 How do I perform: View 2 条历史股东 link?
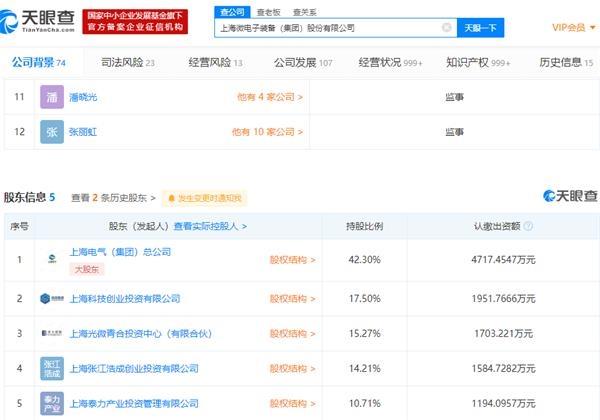pos(114,198)
